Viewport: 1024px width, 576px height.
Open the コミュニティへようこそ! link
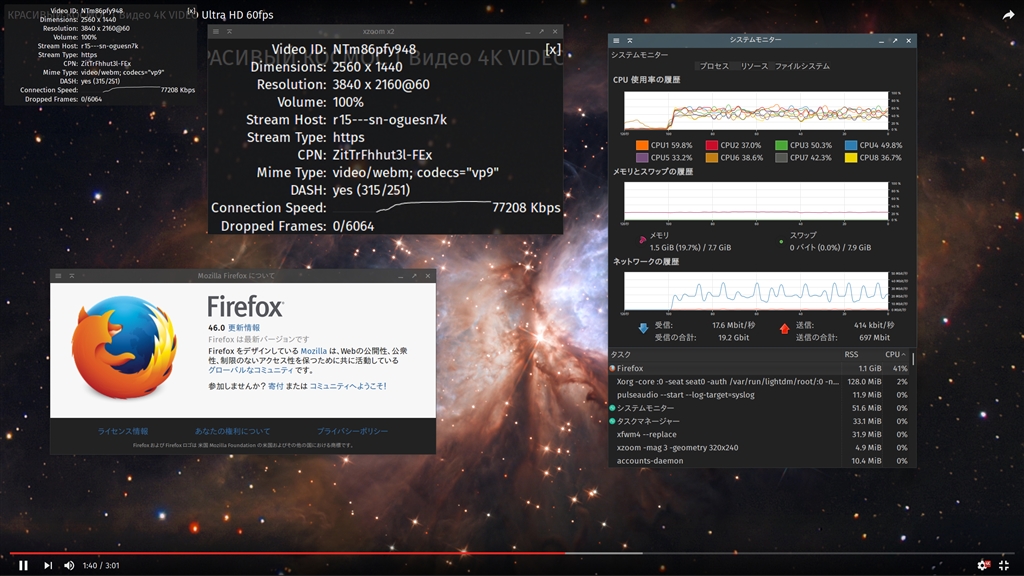(x=348, y=386)
